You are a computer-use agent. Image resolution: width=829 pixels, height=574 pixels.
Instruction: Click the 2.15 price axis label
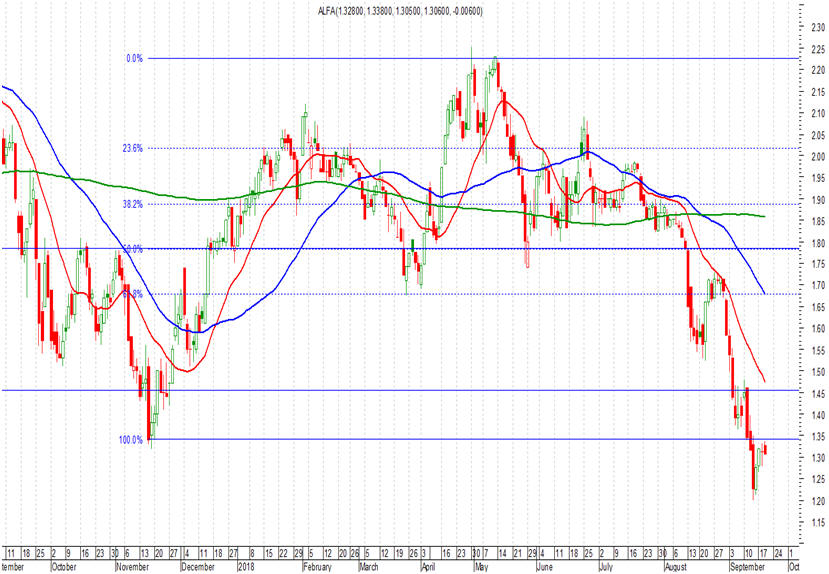click(x=818, y=92)
